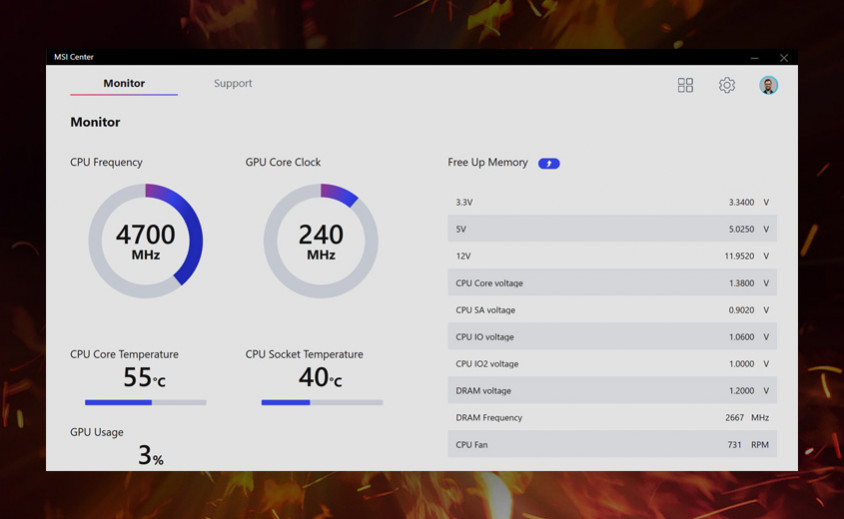Screen dimensions: 844x519
Task: Click the GPU Usage percentage value
Action: [150, 456]
